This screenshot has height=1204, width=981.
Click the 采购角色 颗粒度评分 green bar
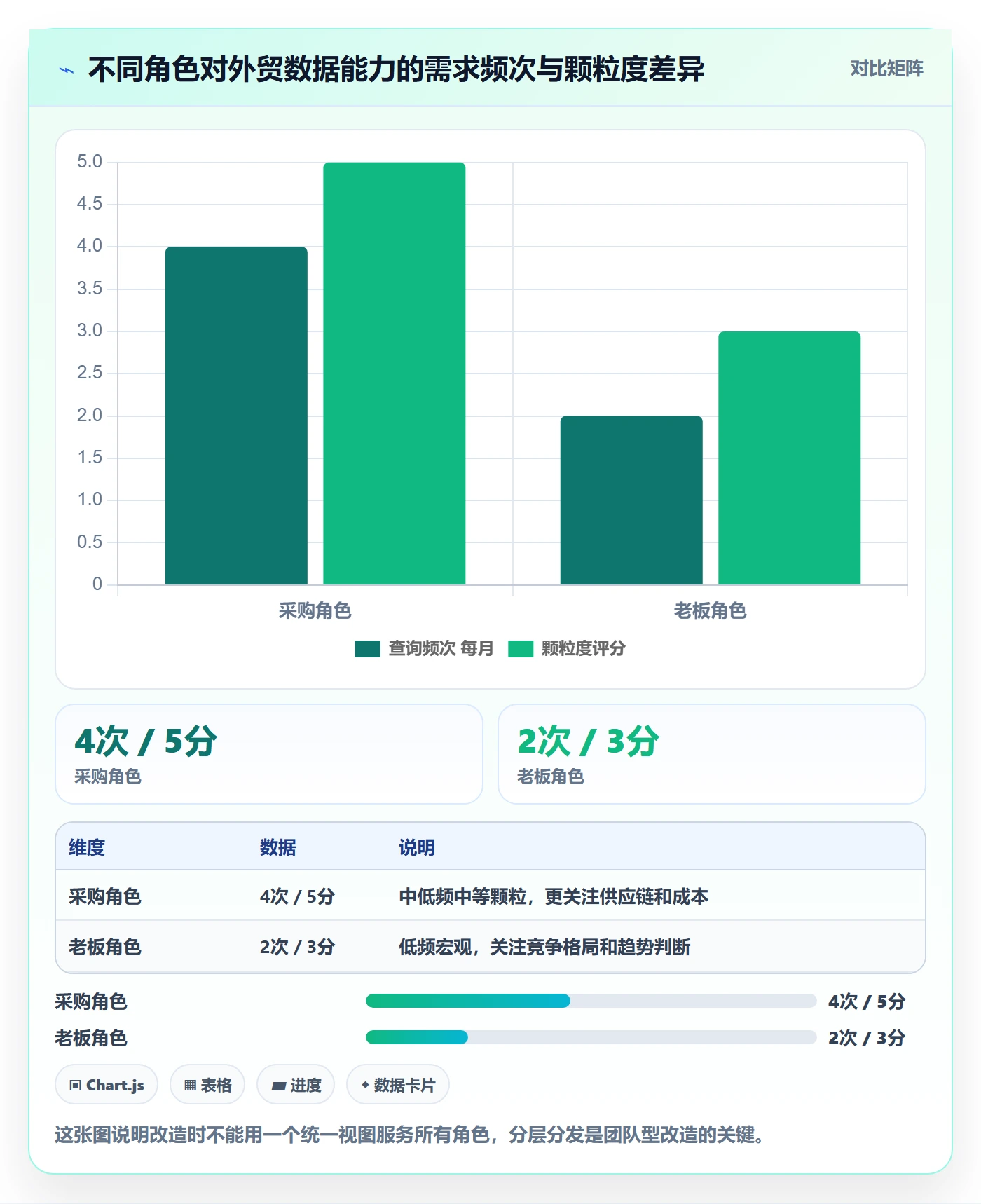394,374
